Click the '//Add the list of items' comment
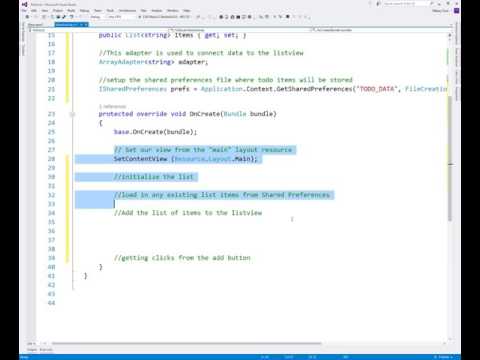This screenshot has width=480, height=360. click(188, 213)
